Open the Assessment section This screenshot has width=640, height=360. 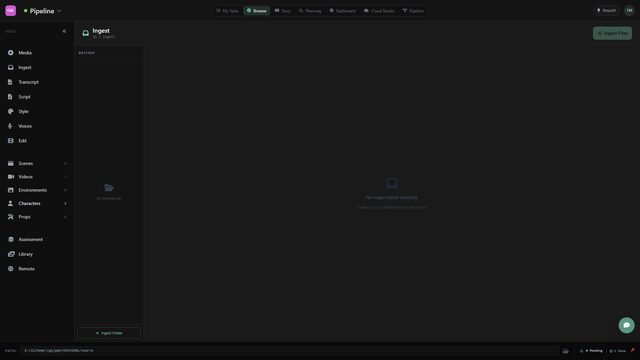(37, 240)
